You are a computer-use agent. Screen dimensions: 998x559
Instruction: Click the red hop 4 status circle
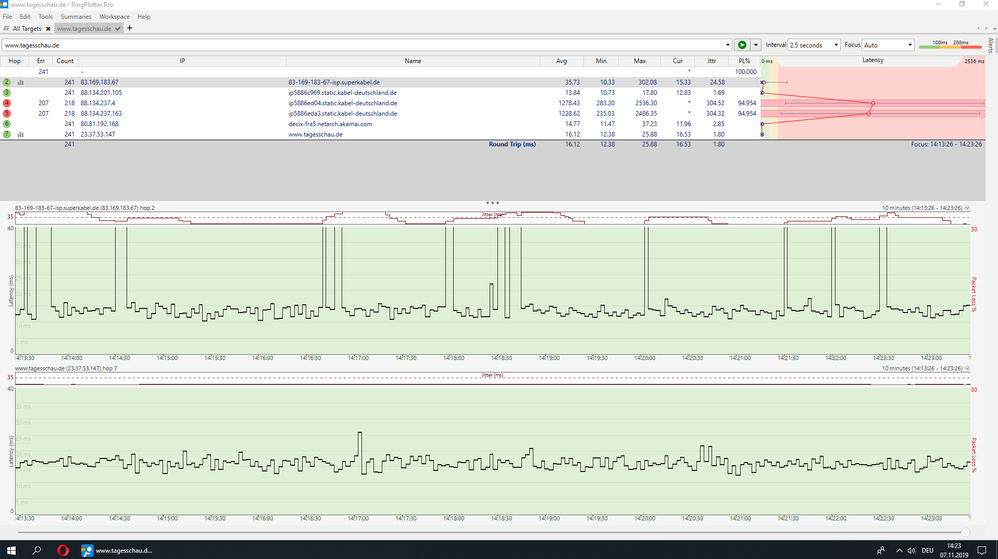[7, 103]
